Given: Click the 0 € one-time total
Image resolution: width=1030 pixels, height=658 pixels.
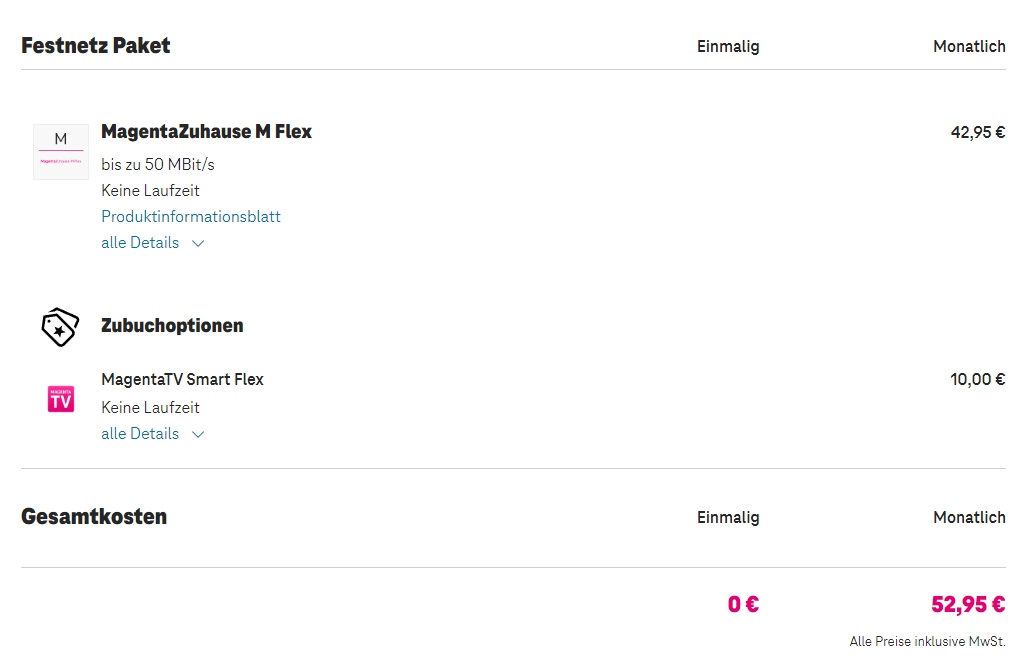Looking at the screenshot, I should (x=743, y=605).
